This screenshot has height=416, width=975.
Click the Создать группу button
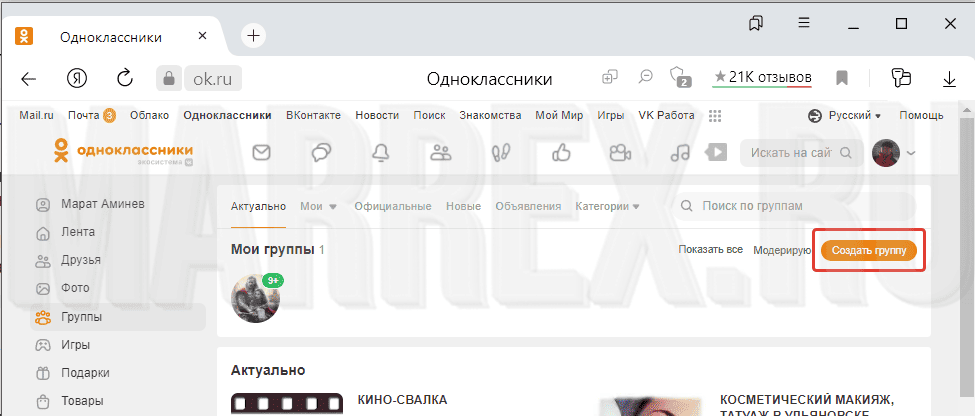(x=869, y=250)
